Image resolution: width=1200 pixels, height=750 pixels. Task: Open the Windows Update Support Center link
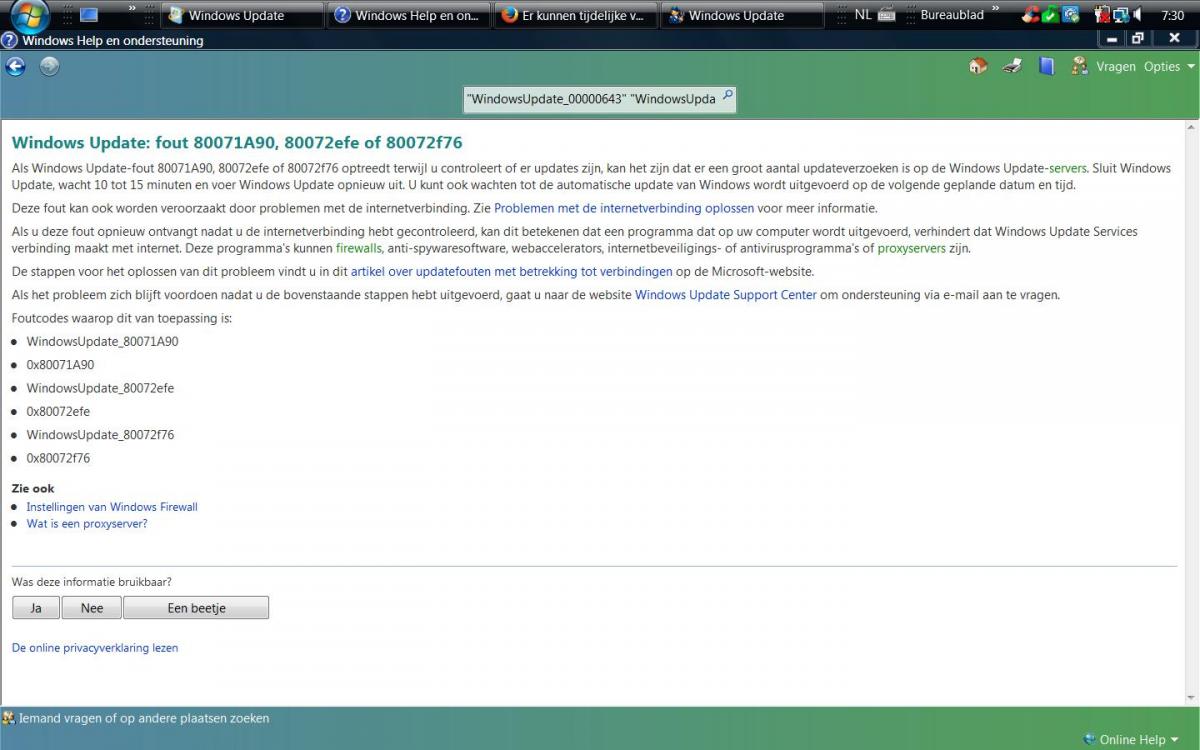[726, 295]
